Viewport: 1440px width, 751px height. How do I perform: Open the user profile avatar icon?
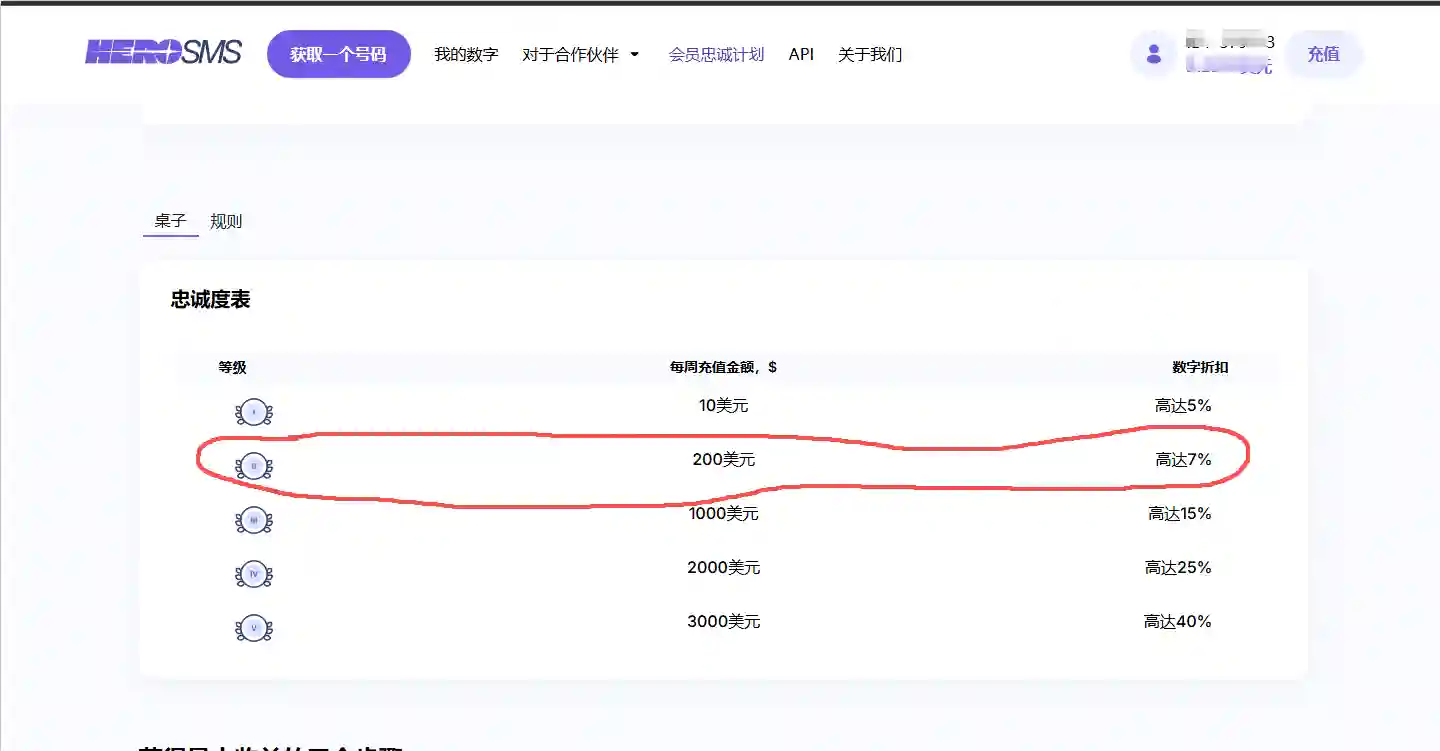(1153, 53)
